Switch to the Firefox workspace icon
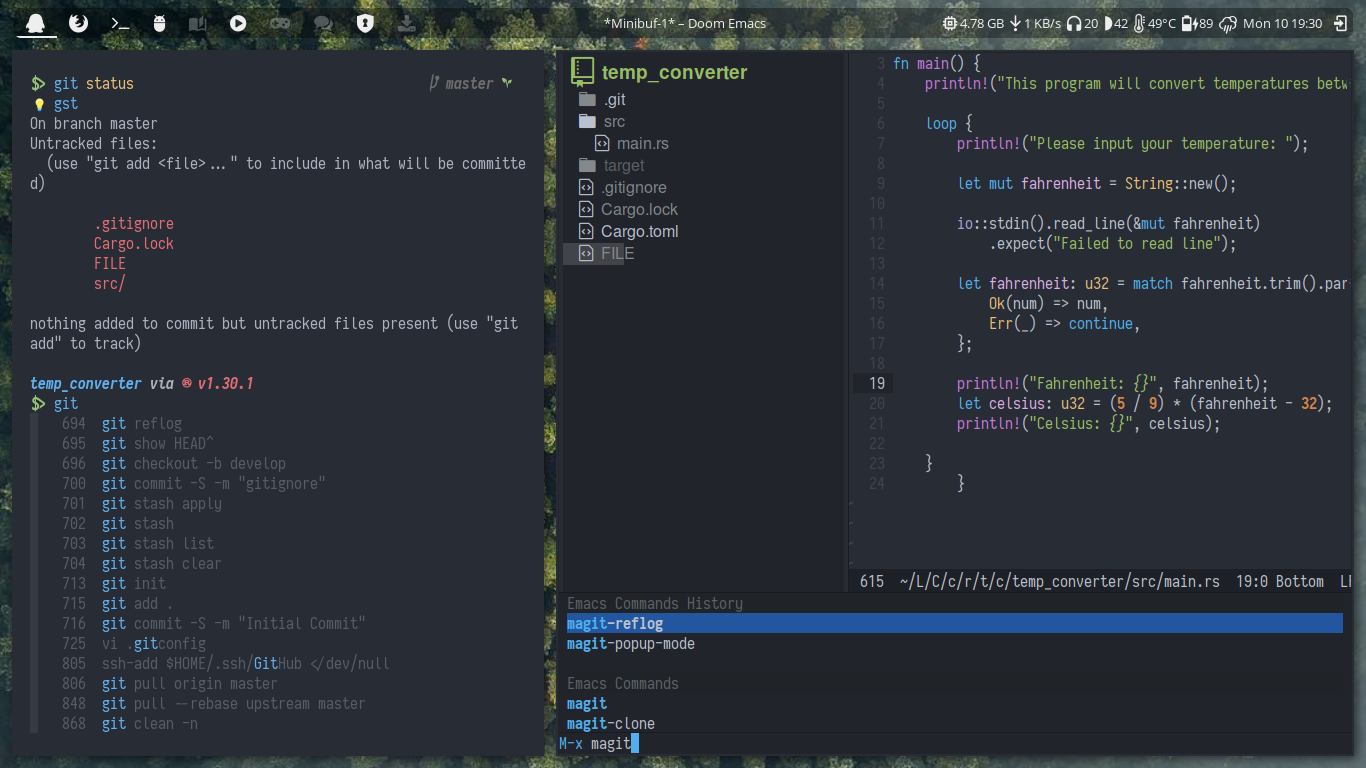The width and height of the screenshot is (1366, 768). point(78,23)
